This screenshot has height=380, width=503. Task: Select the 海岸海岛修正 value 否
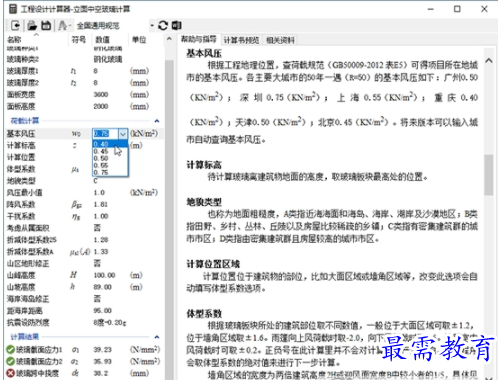pyautogui.click(x=97, y=299)
